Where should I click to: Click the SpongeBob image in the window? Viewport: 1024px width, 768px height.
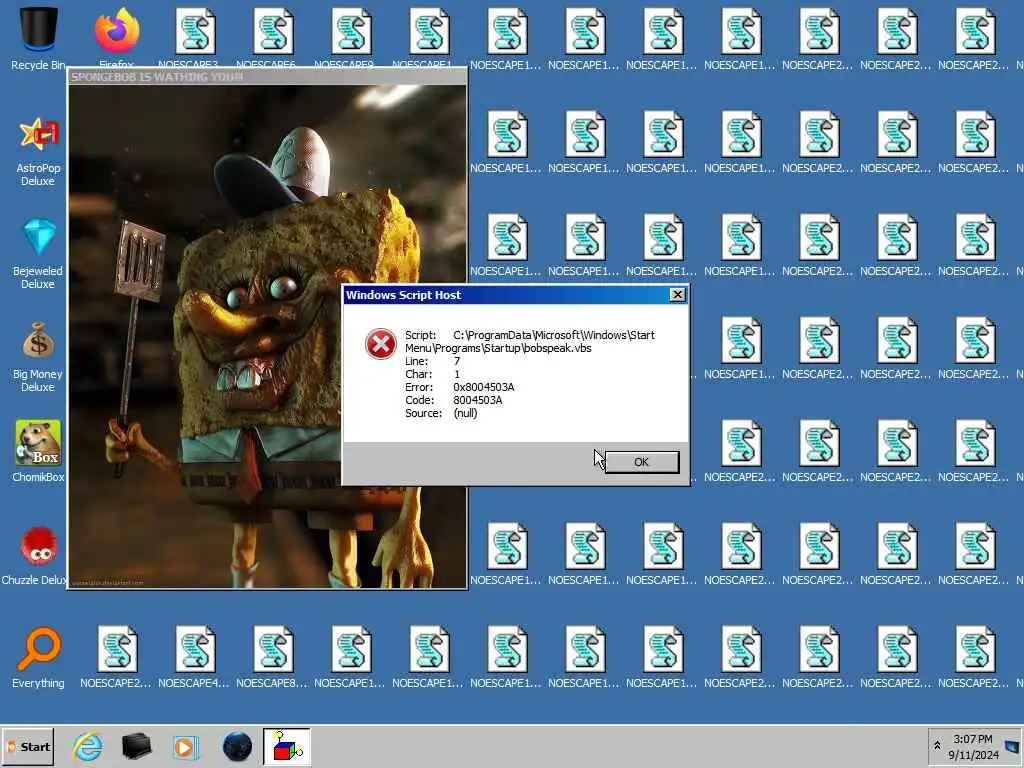pos(268,336)
